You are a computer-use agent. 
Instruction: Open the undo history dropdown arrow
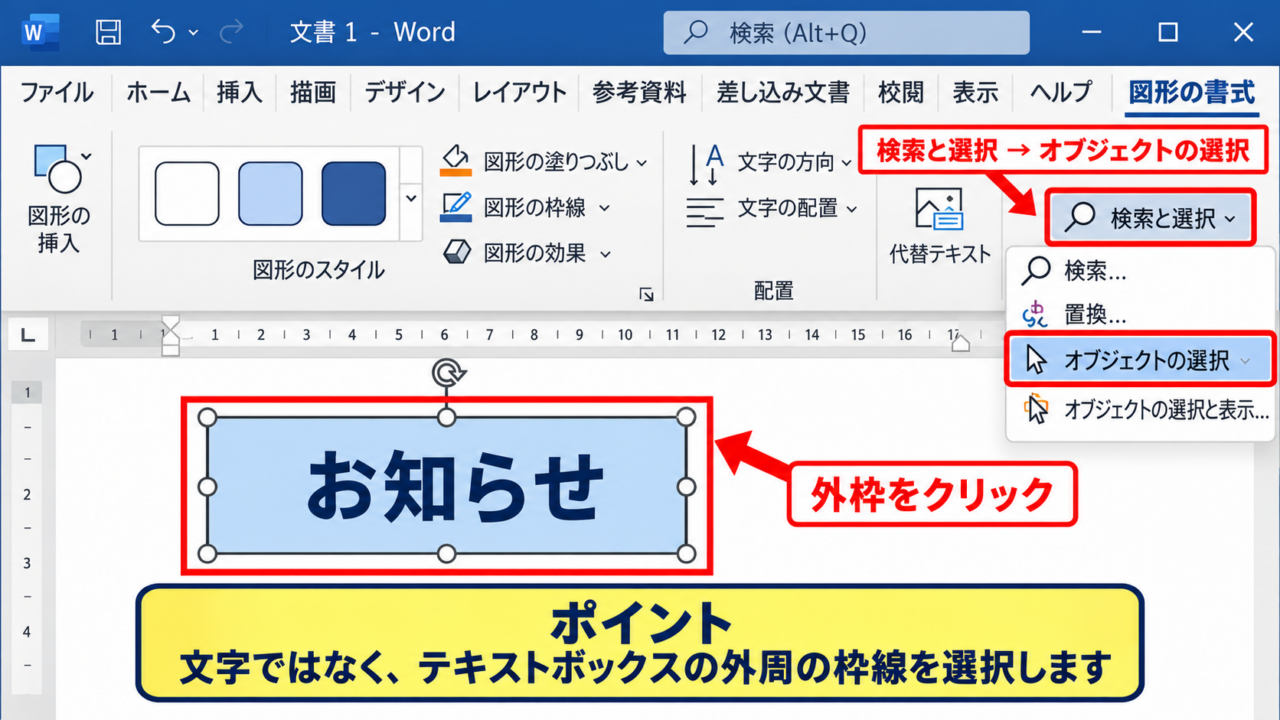[x=192, y=33]
